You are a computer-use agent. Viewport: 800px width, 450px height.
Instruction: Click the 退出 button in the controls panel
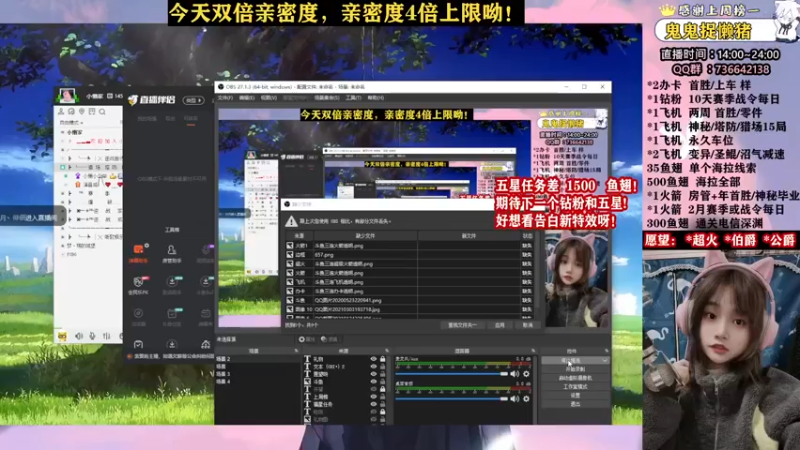pyautogui.click(x=575, y=404)
